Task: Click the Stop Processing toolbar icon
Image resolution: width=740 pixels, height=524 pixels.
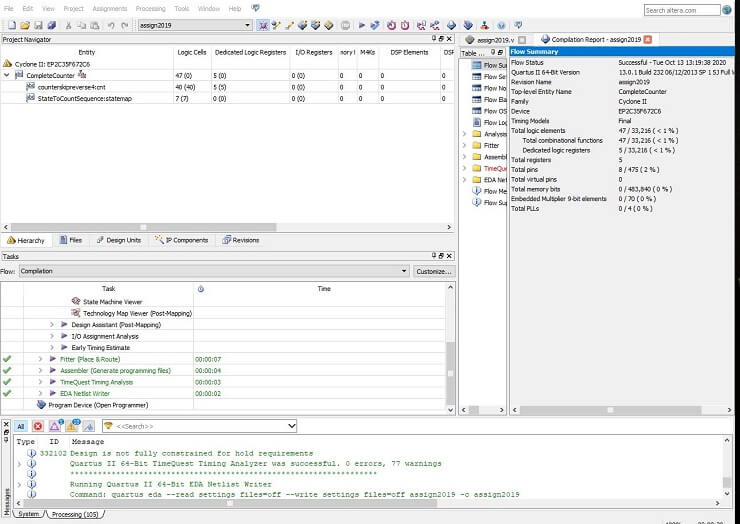Action: pos(345,25)
